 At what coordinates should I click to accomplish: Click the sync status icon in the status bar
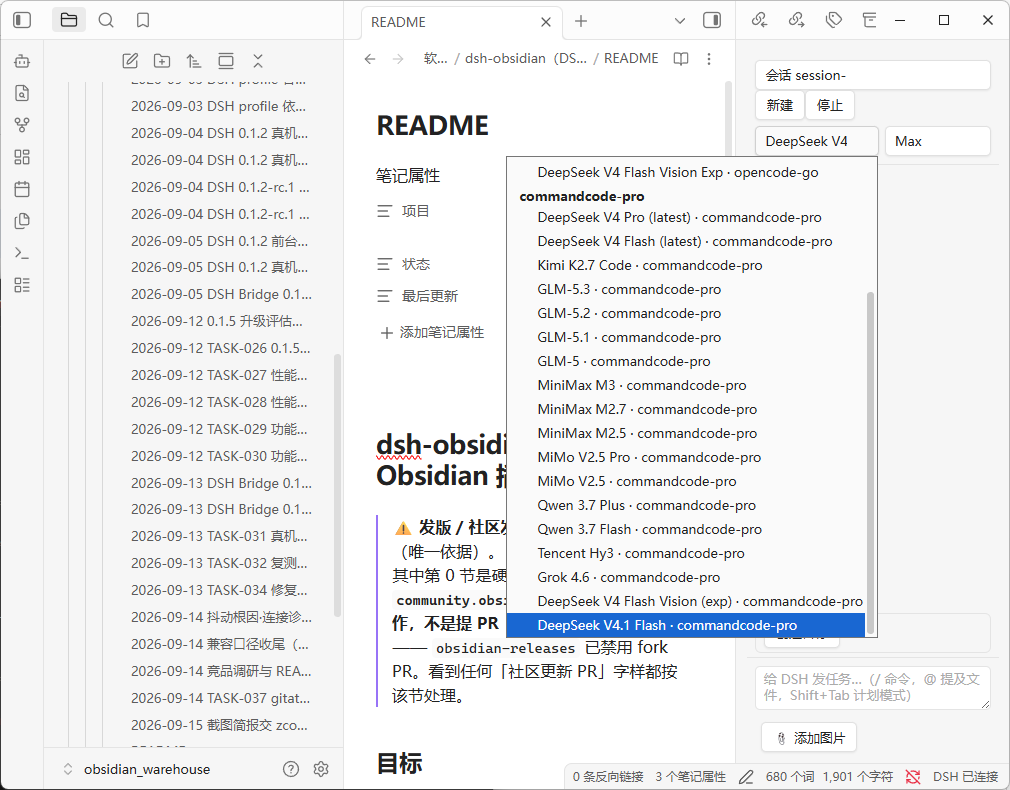tap(913, 777)
